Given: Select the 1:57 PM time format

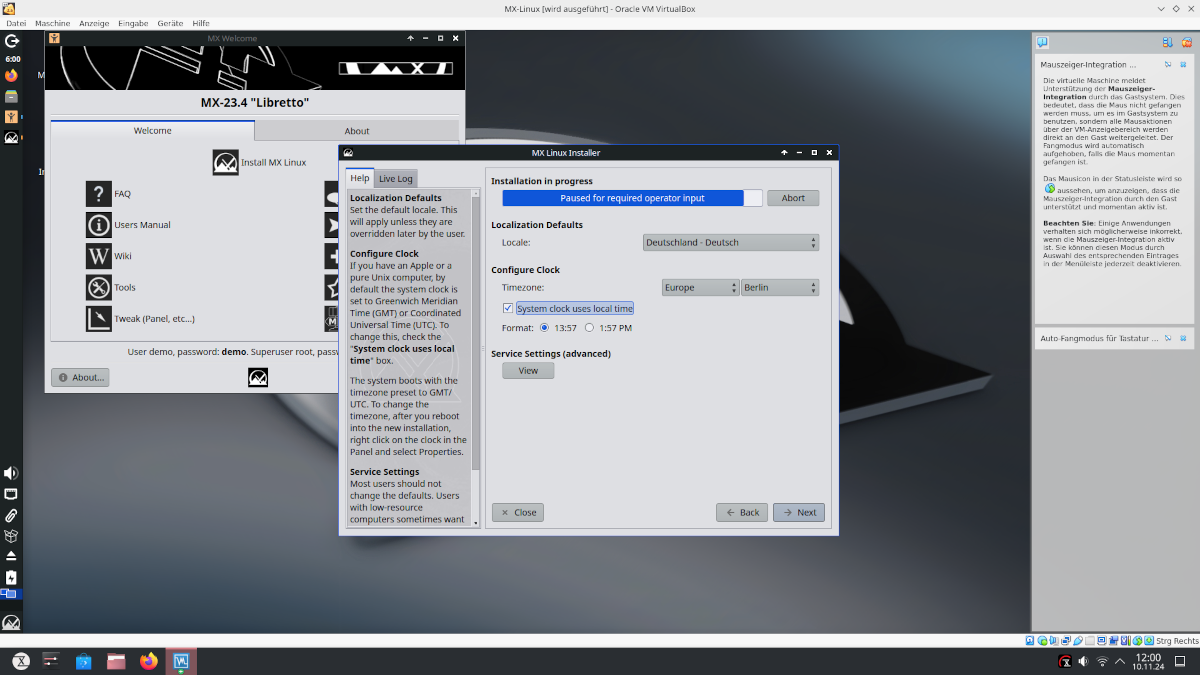Looking at the screenshot, I should click(x=590, y=328).
